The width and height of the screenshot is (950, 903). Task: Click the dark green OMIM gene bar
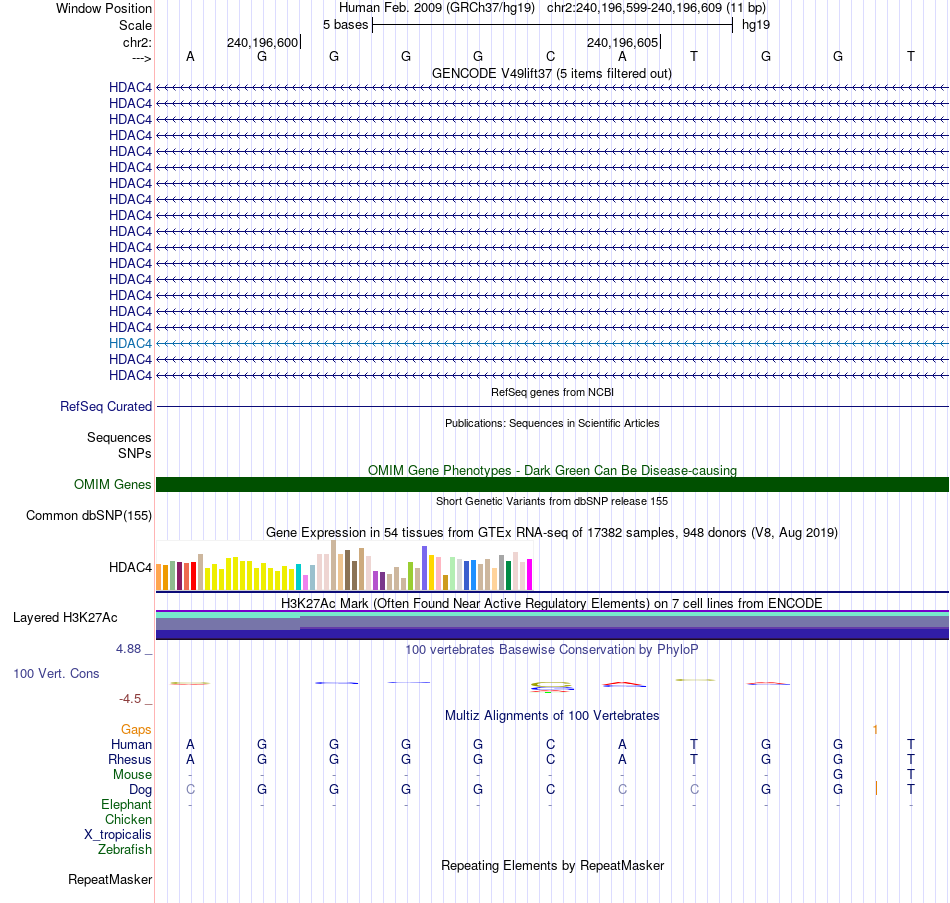(x=552, y=484)
